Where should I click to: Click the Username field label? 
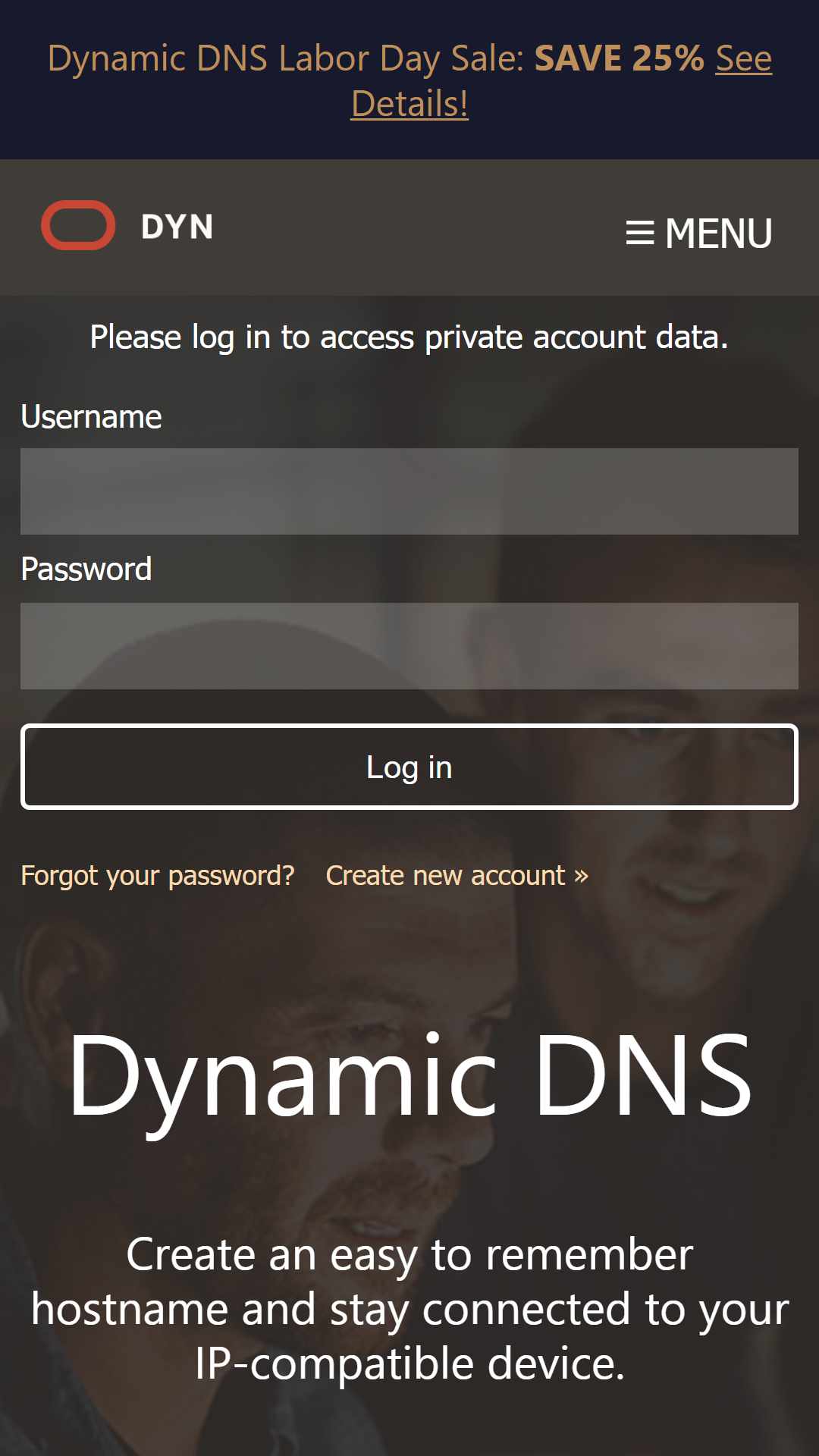(91, 416)
